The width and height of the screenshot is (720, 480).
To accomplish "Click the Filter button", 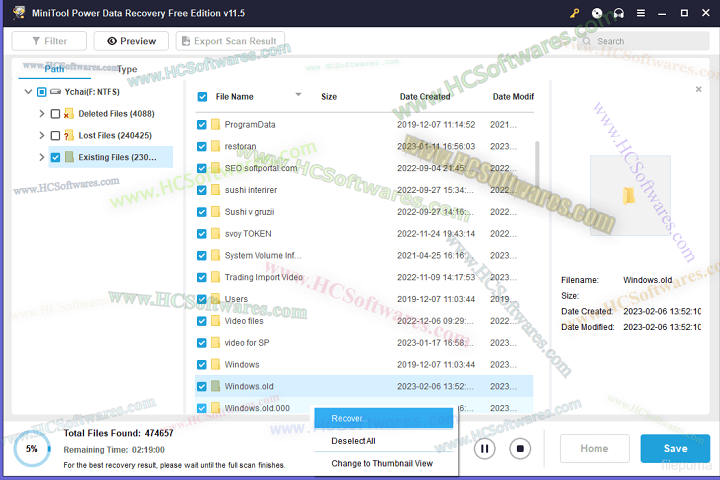I will pos(49,41).
